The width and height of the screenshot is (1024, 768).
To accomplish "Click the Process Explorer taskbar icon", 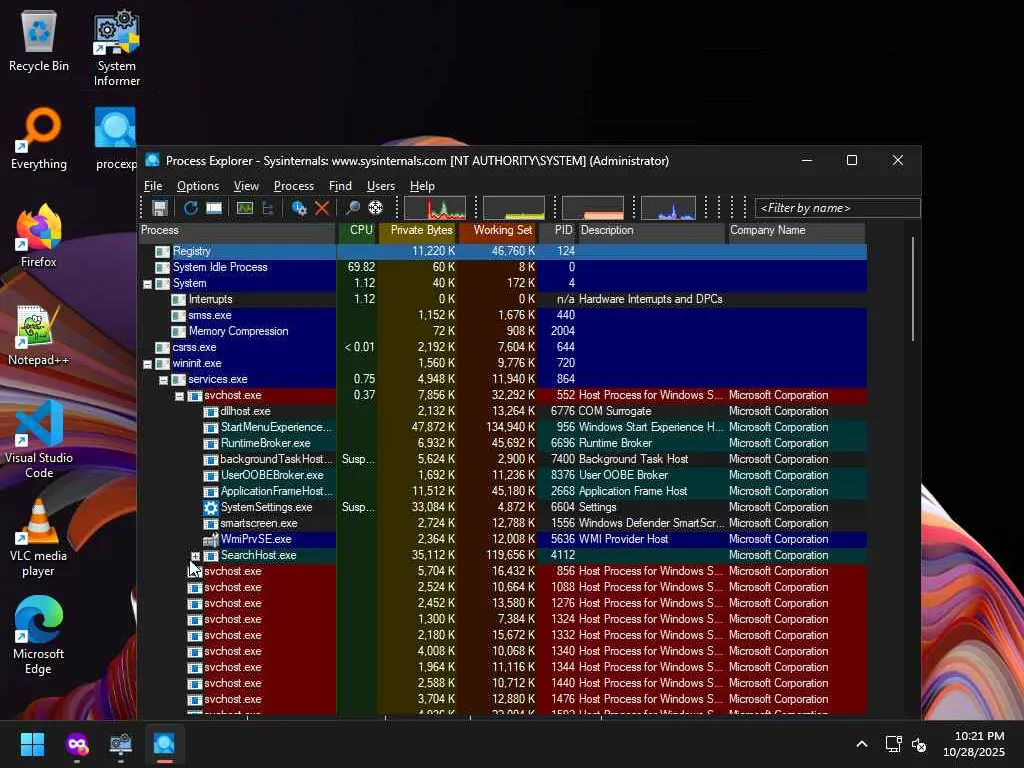I will (164, 744).
